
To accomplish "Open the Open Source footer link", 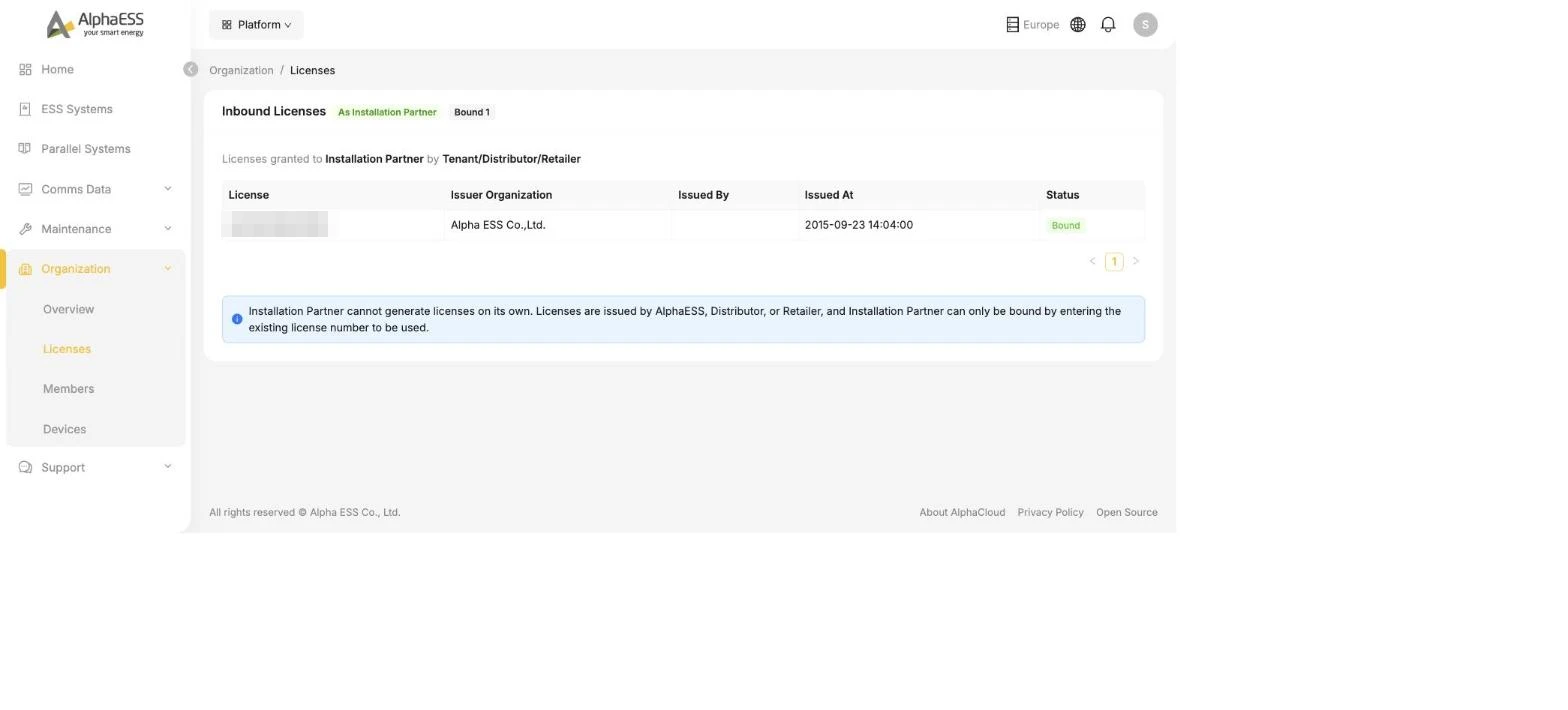I will [1126, 512].
